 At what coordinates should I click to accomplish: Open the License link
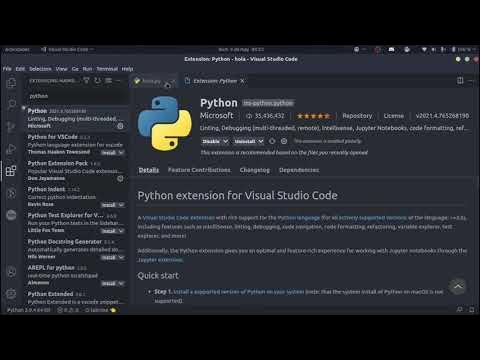[x=393, y=116]
